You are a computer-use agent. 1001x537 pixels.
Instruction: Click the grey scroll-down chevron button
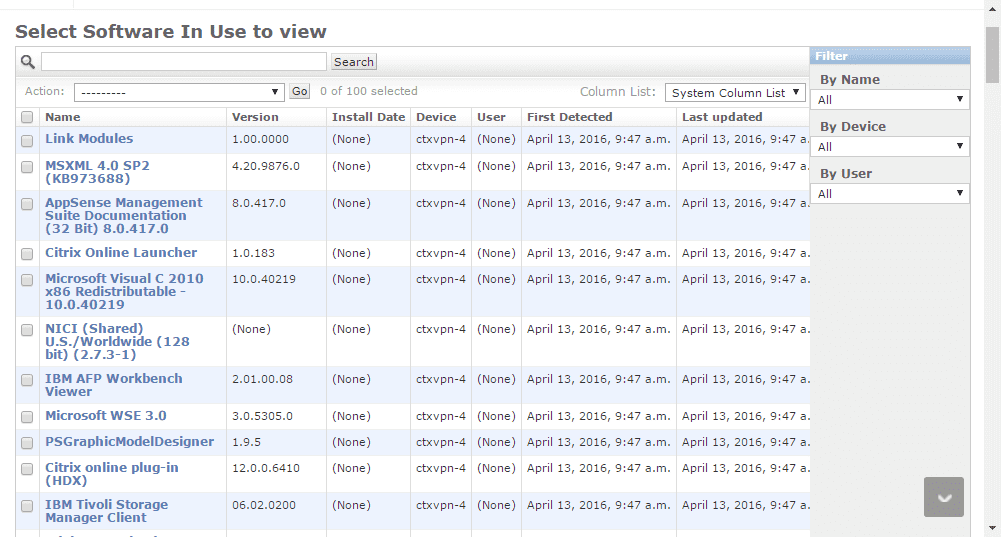[944, 497]
